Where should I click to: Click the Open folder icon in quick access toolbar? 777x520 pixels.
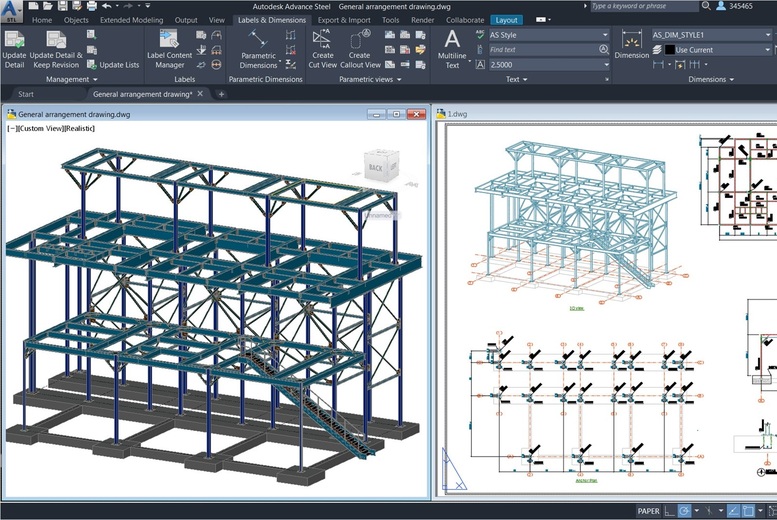(48, 6)
